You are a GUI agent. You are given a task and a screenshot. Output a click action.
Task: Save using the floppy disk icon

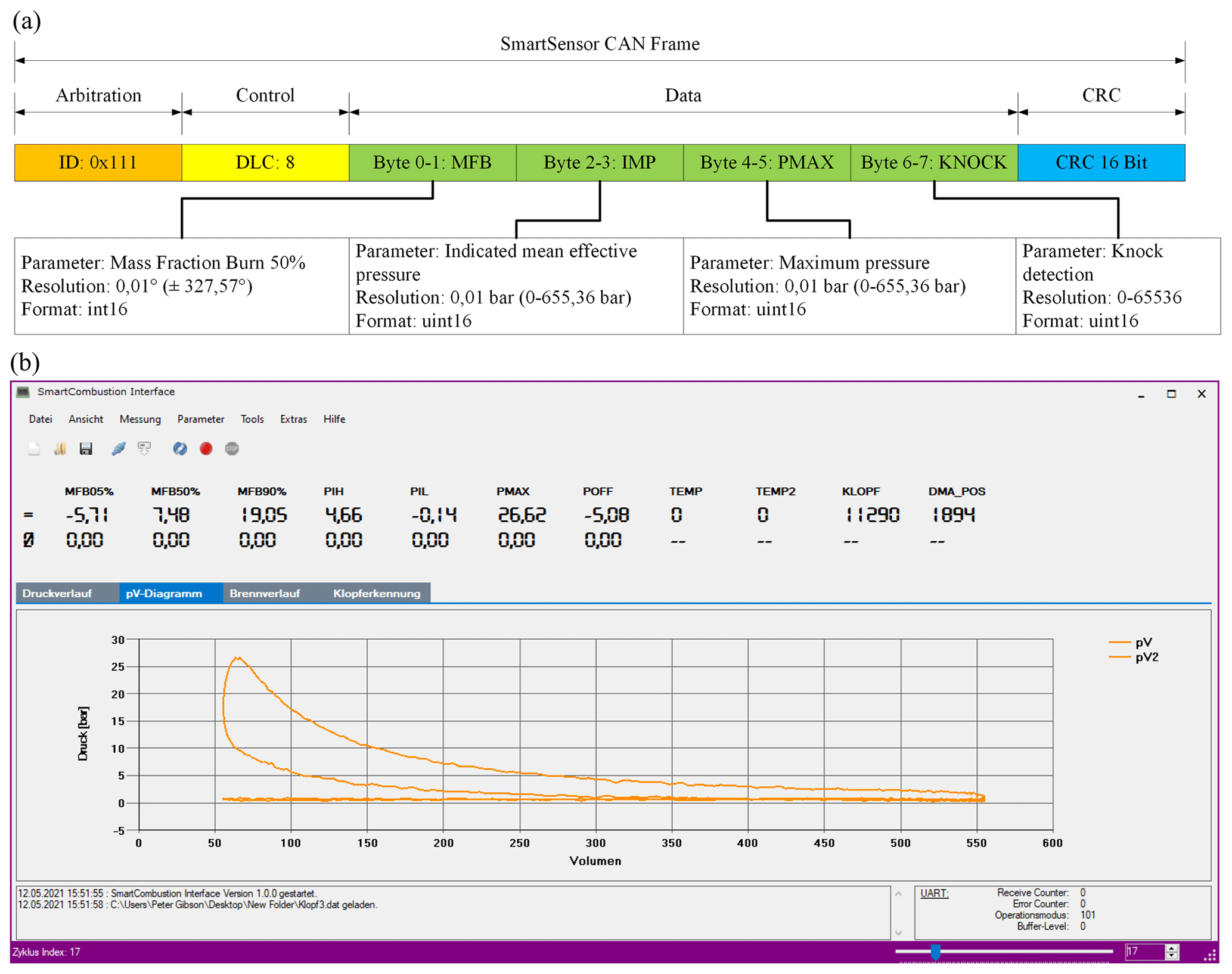coord(86,449)
